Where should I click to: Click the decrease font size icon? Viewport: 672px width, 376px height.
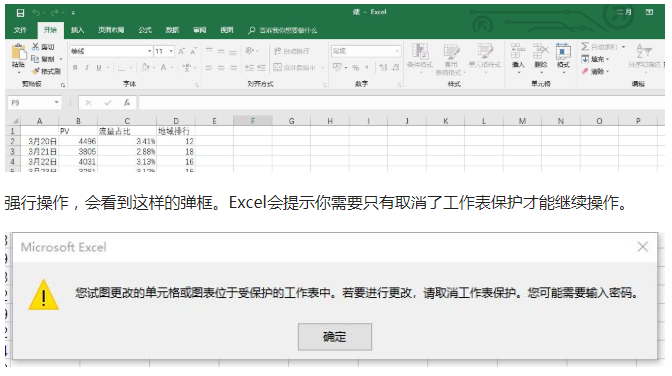pos(193,51)
